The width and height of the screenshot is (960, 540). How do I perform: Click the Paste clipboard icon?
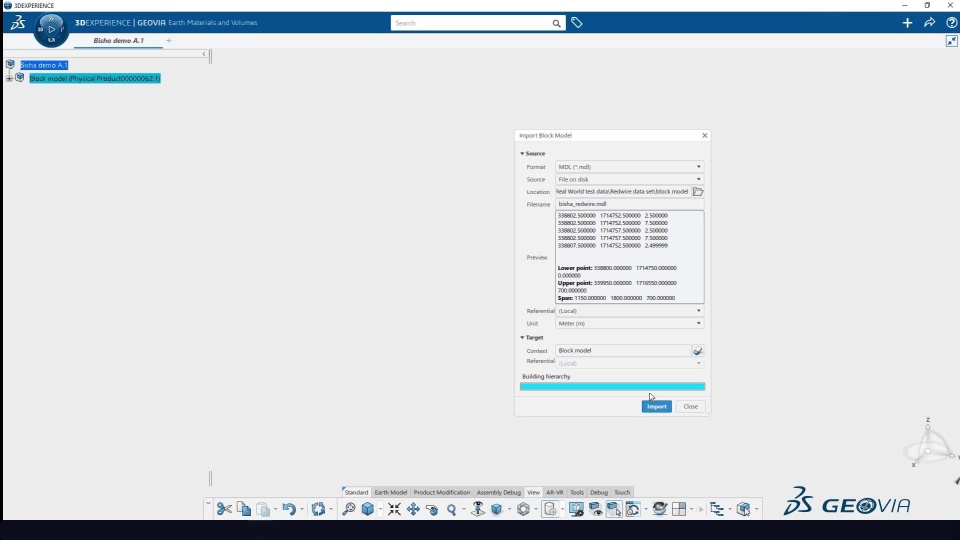pyautogui.click(x=263, y=509)
